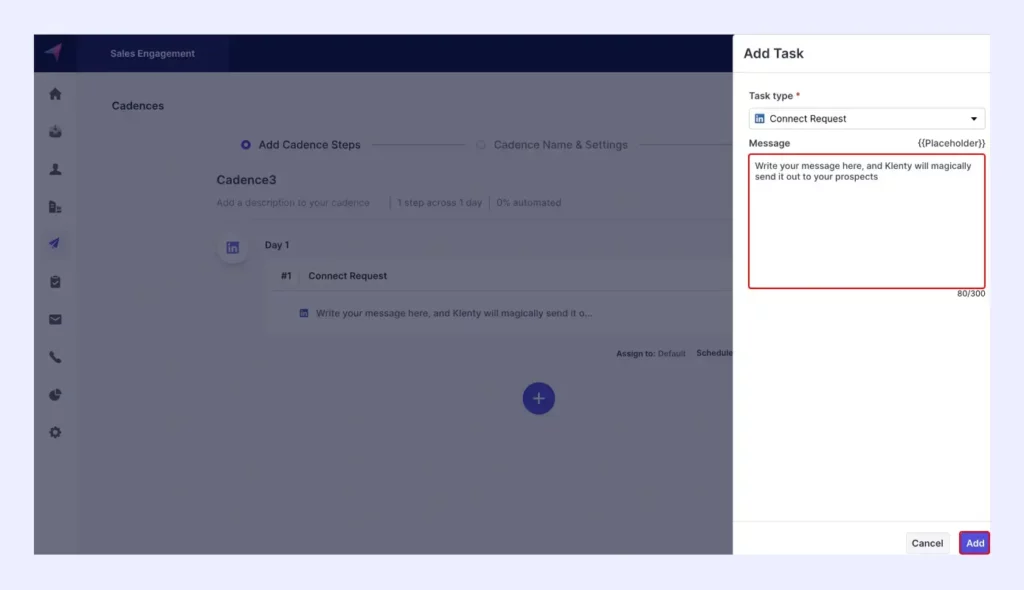Open the Calls phone icon
This screenshot has height=590, width=1024.
[x=56, y=357]
